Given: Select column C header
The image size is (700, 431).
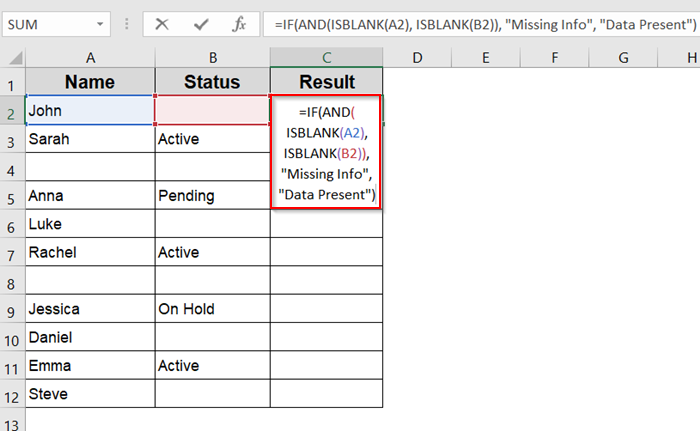Looking at the screenshot, I should 326,58.
